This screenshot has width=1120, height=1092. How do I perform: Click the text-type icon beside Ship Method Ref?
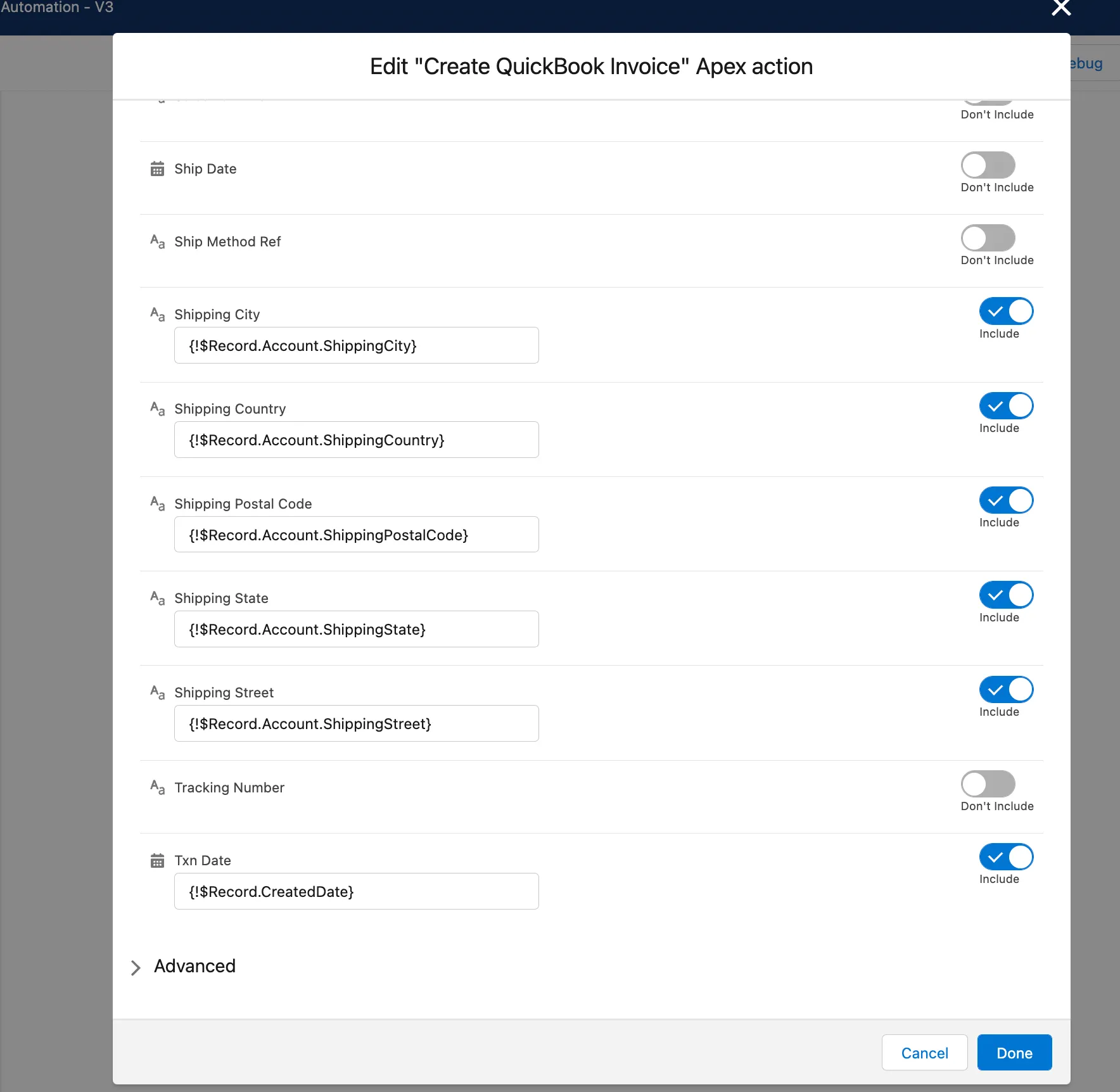pyautogui.click(x=157, y=241)
